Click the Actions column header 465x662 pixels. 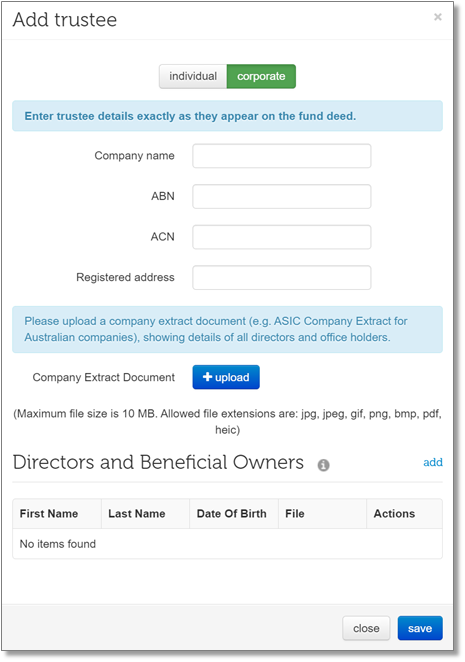coord(405,514)
